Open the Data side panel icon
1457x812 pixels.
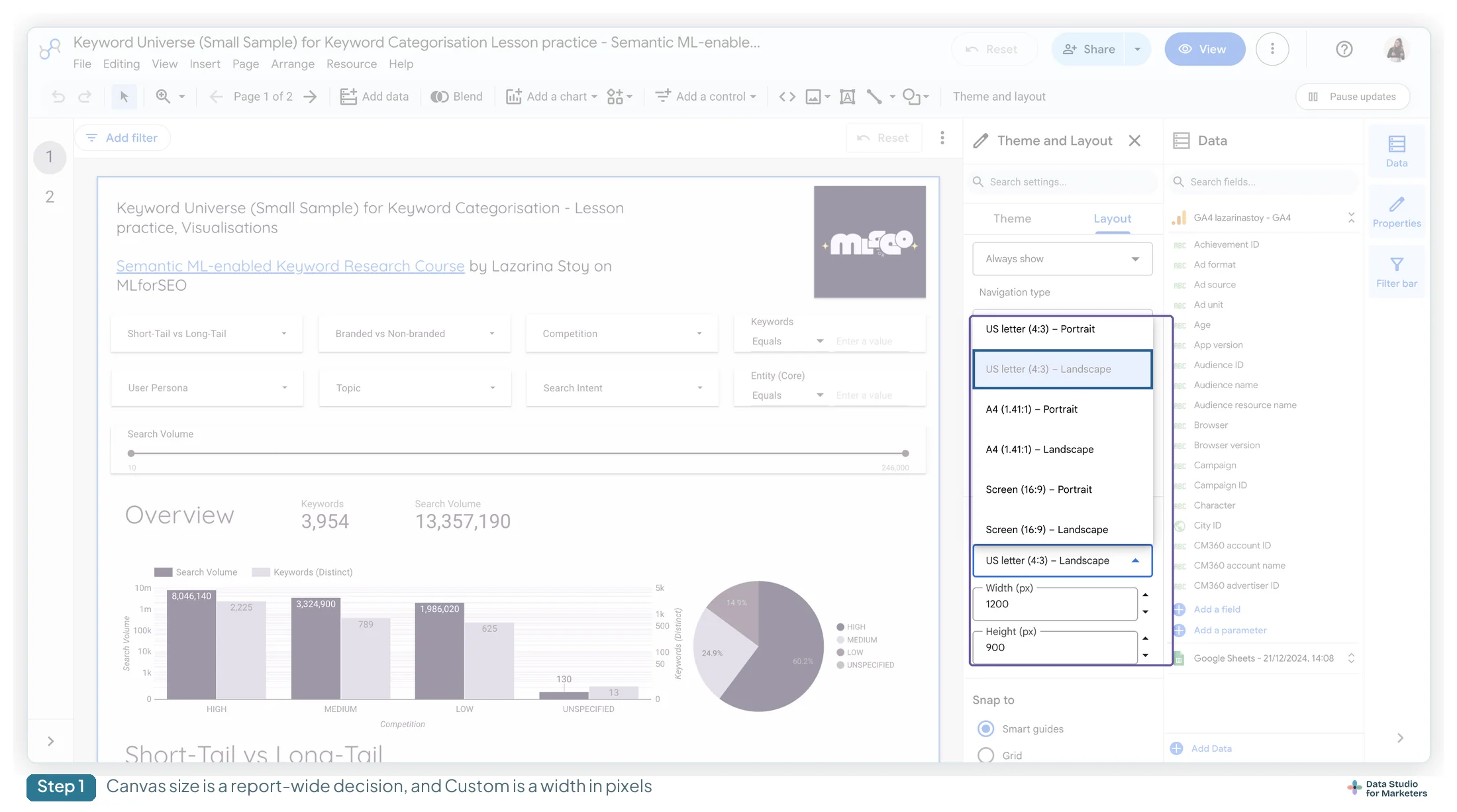point(1397,152)
